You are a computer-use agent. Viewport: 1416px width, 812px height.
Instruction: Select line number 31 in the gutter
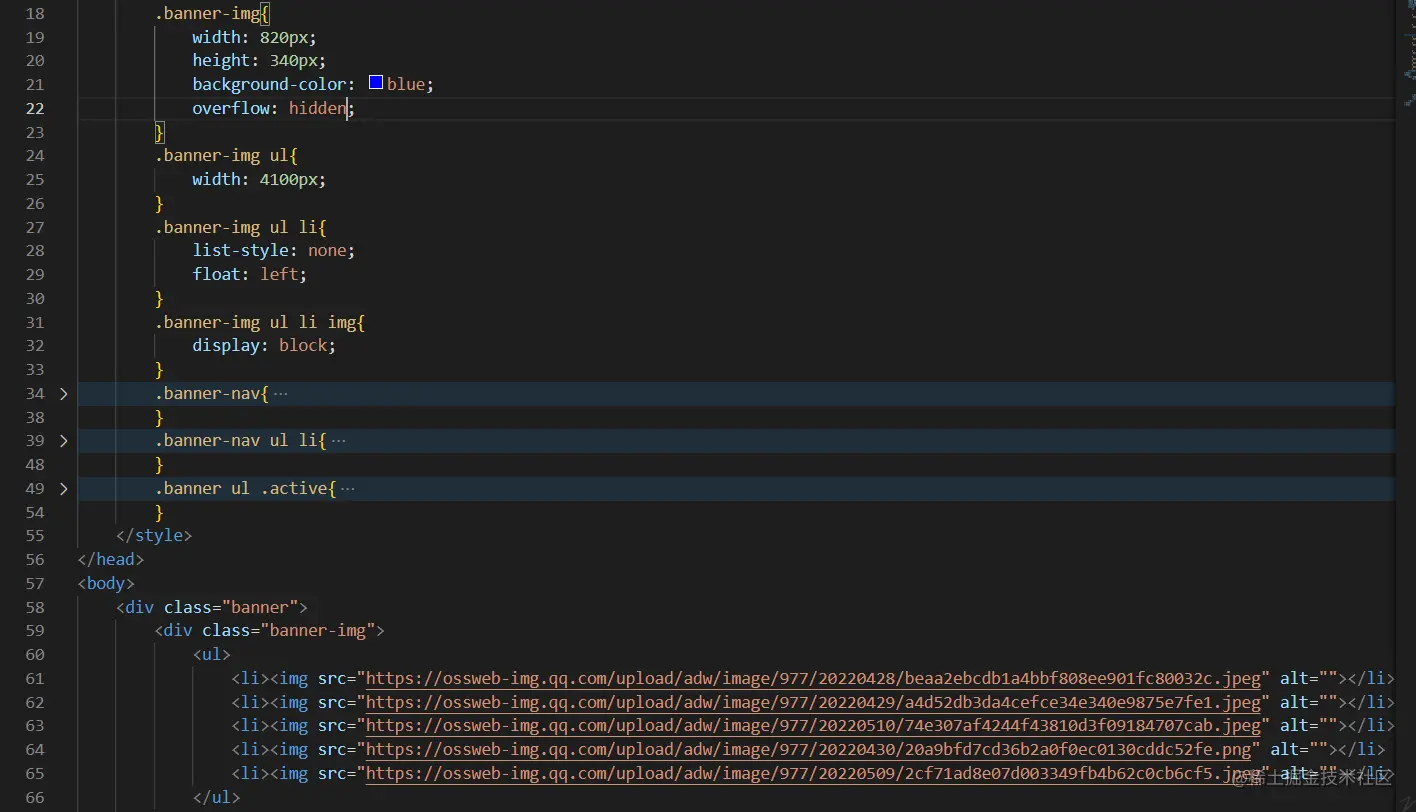click(x=35, y=323)
